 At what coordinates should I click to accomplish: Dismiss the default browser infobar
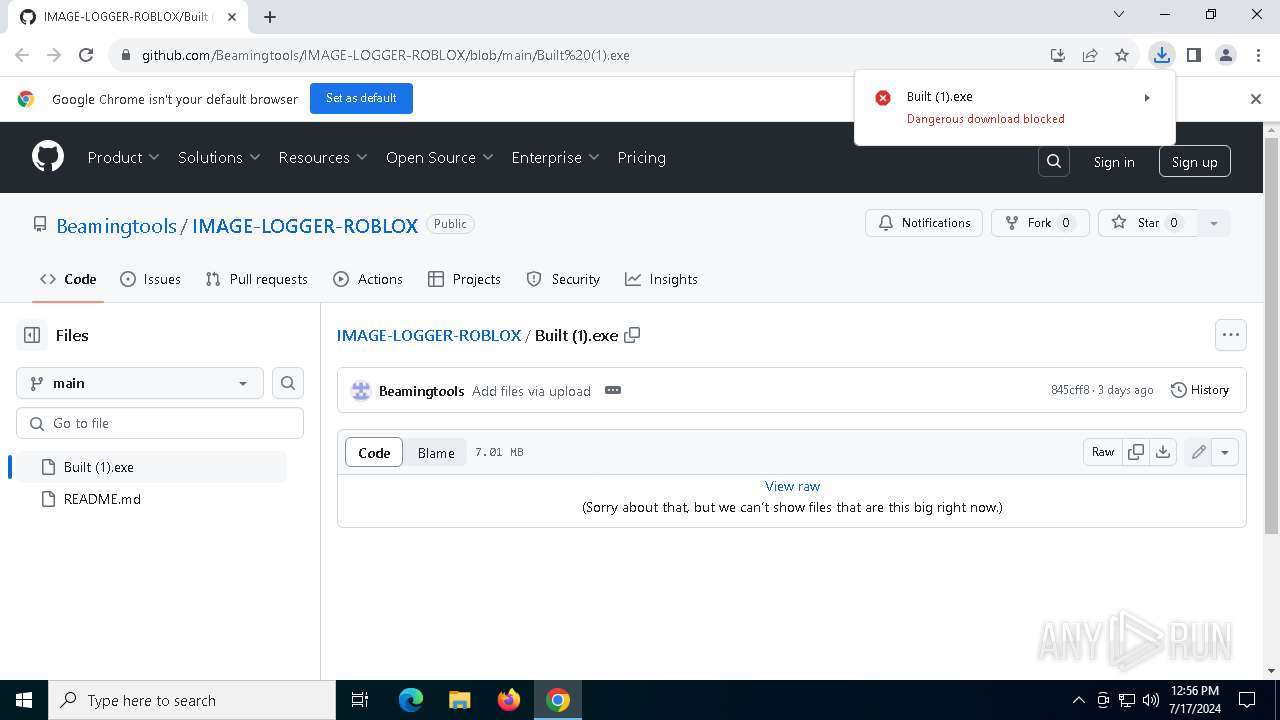(1256, 99)
